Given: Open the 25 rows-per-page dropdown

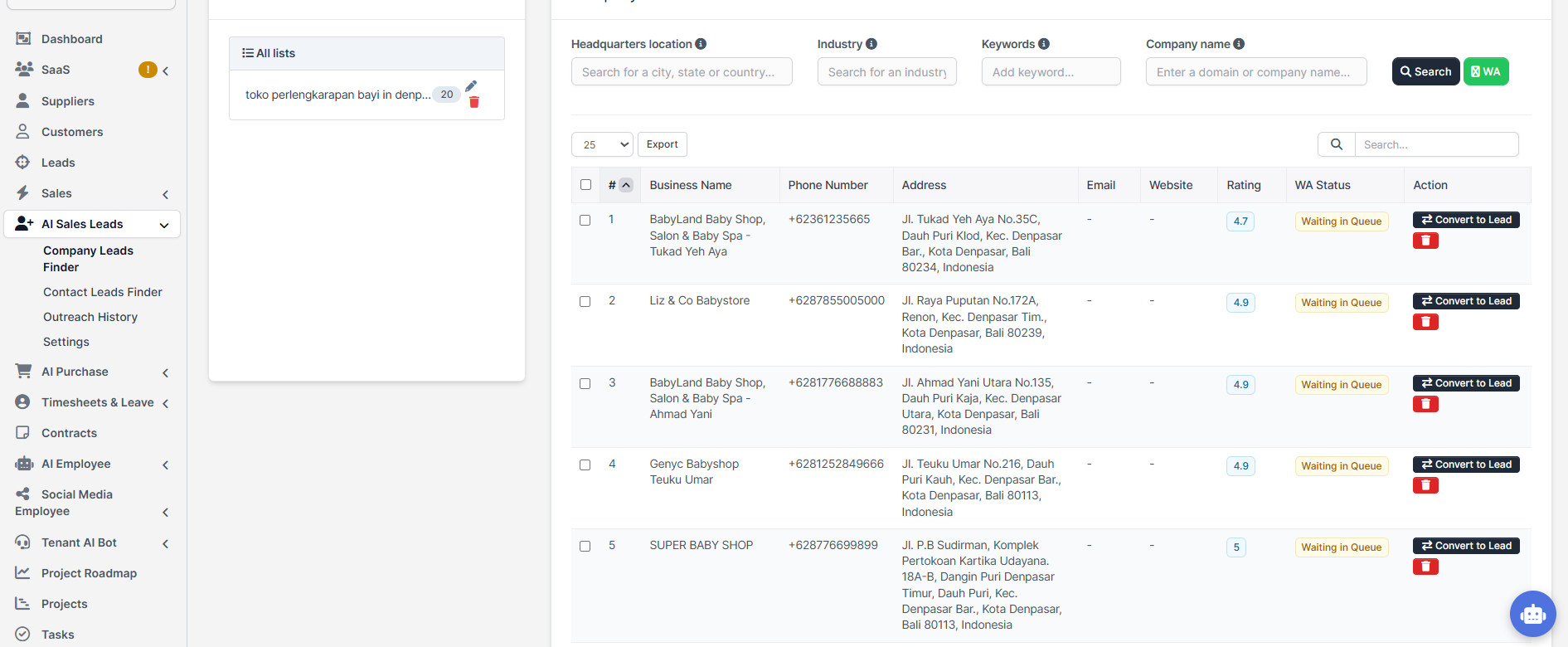Looking at the screenshot, I should 602,144.
